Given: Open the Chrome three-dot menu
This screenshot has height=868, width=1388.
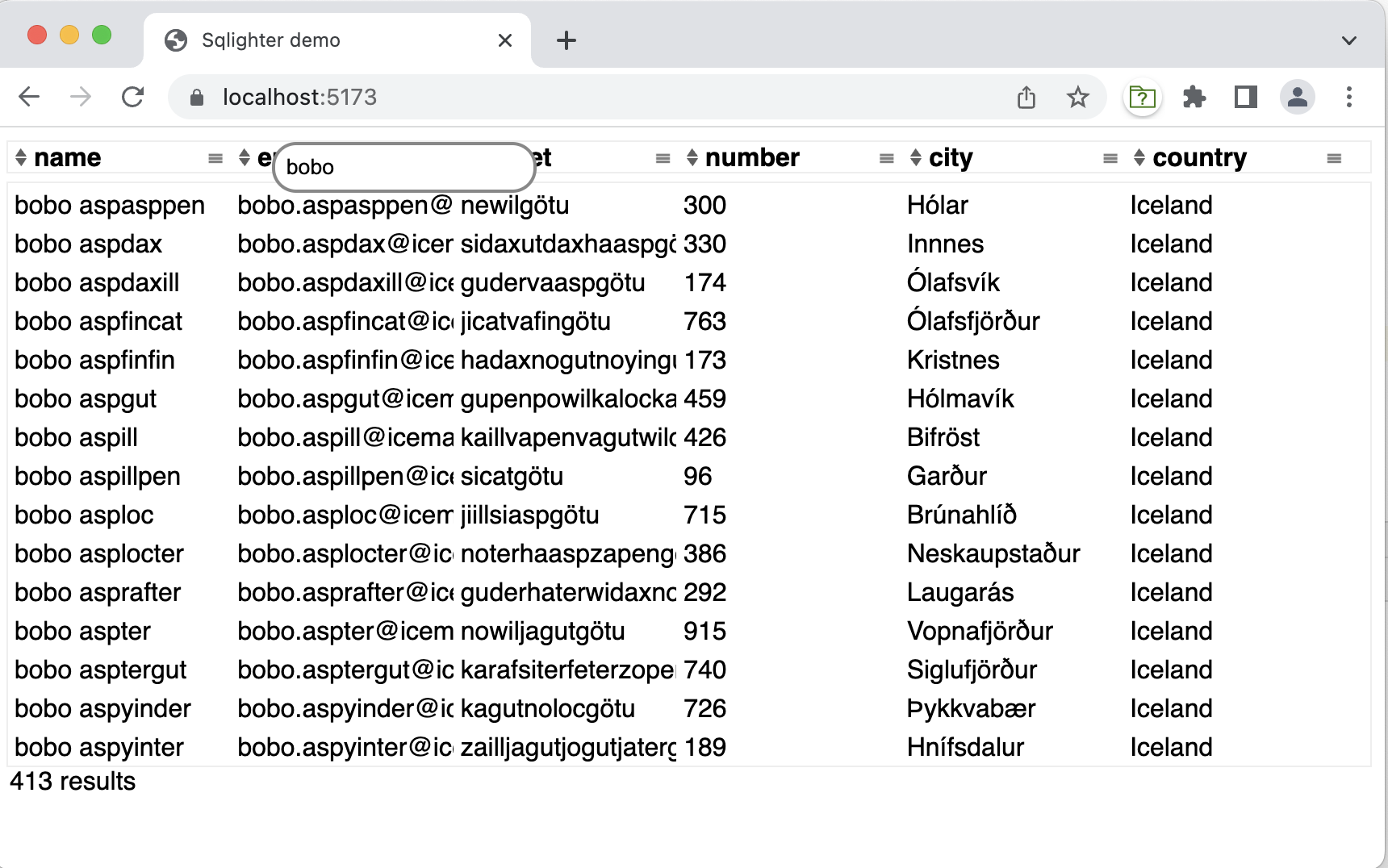Looking at the screenshot, I should 1348,98.
